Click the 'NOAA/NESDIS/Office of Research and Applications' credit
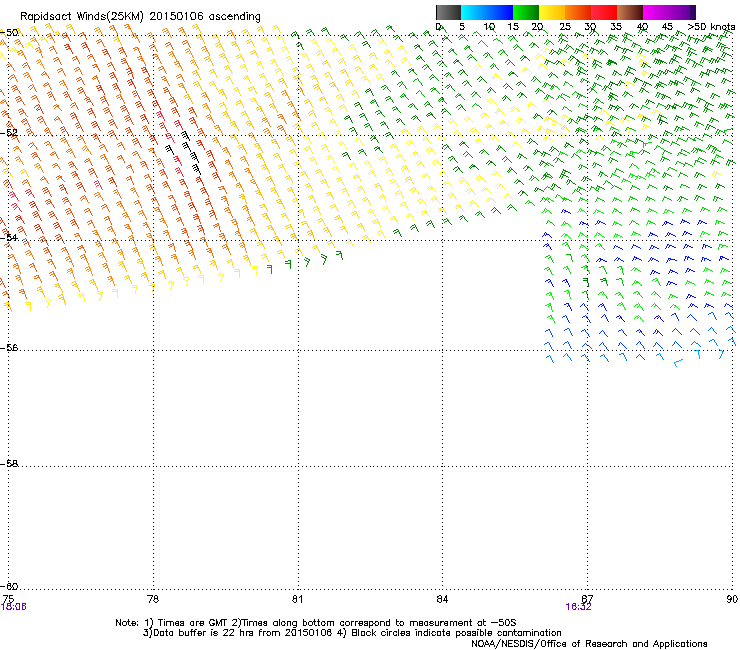The image size is (740, 650). 589,643
